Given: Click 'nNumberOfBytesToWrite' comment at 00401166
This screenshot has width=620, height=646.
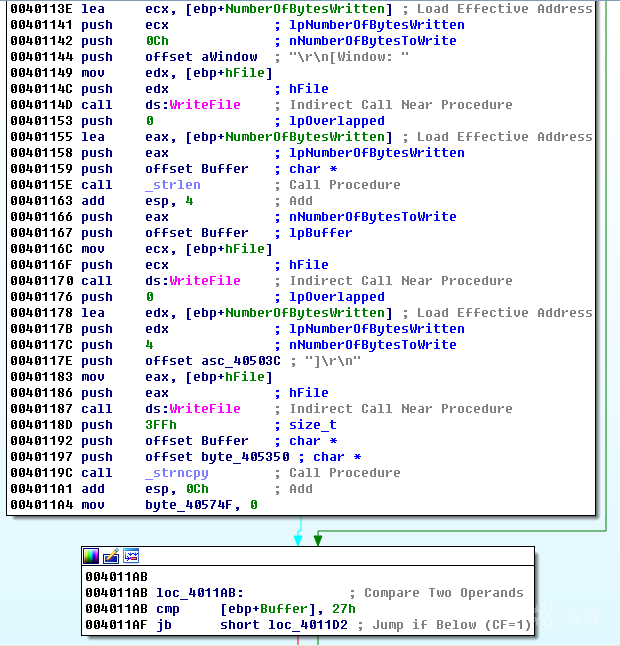Looking at the screenshot, I should point(373,217).
